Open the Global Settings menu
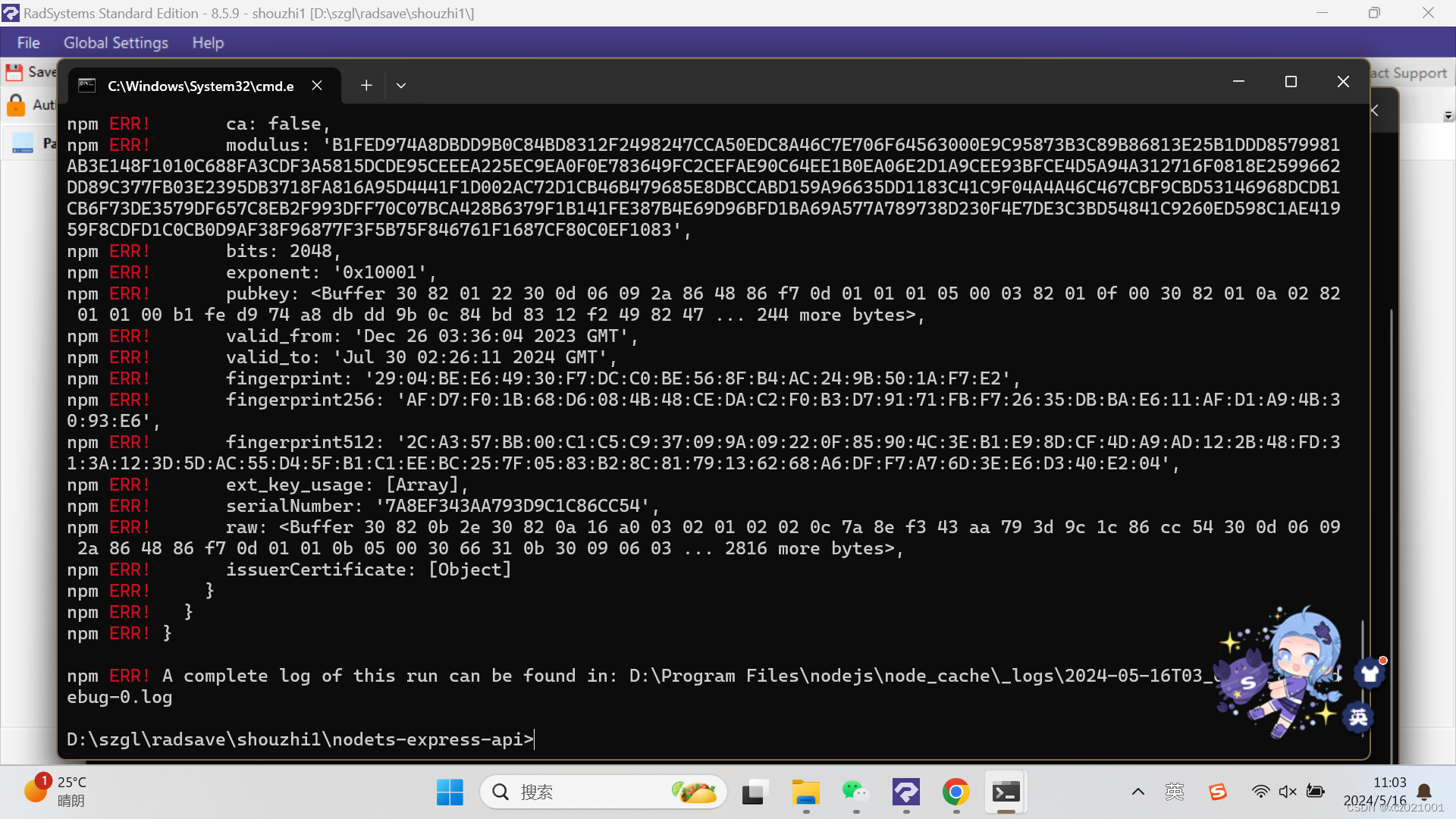The image size is (1456, 819). click(115, 43)
